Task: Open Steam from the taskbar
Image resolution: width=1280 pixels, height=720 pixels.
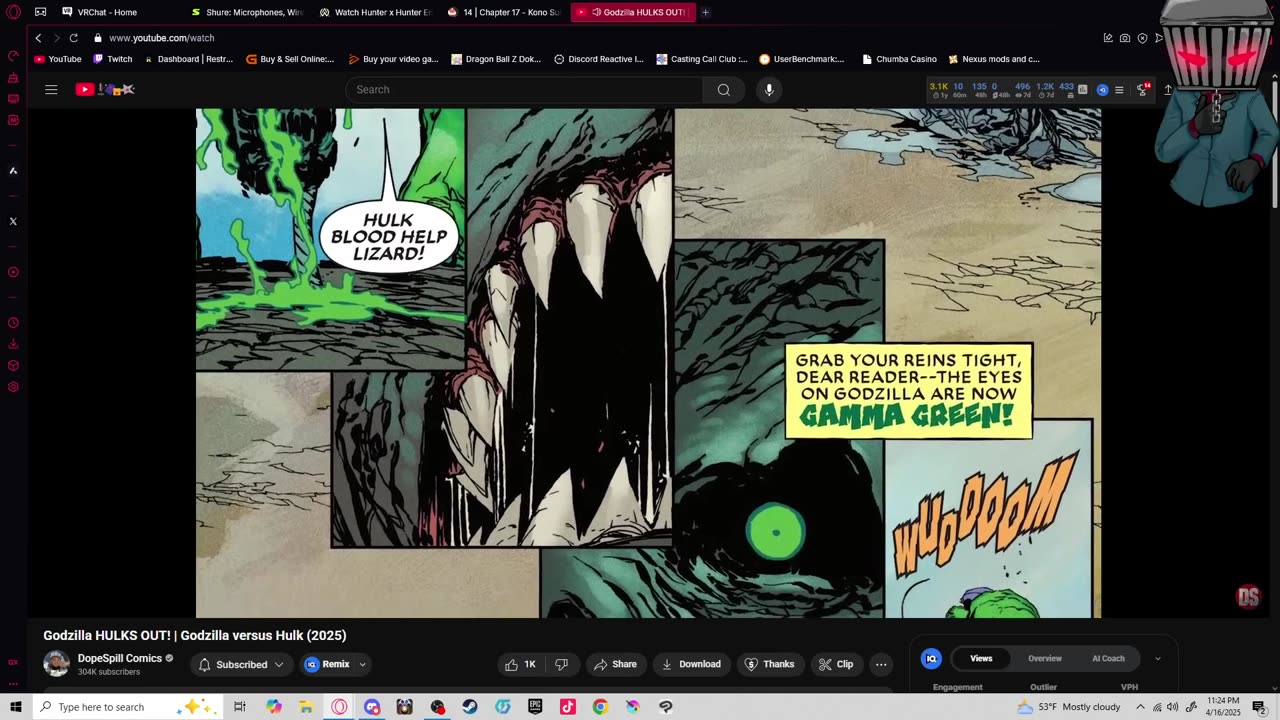Action: pyautogui.click(x=469, y=707)
